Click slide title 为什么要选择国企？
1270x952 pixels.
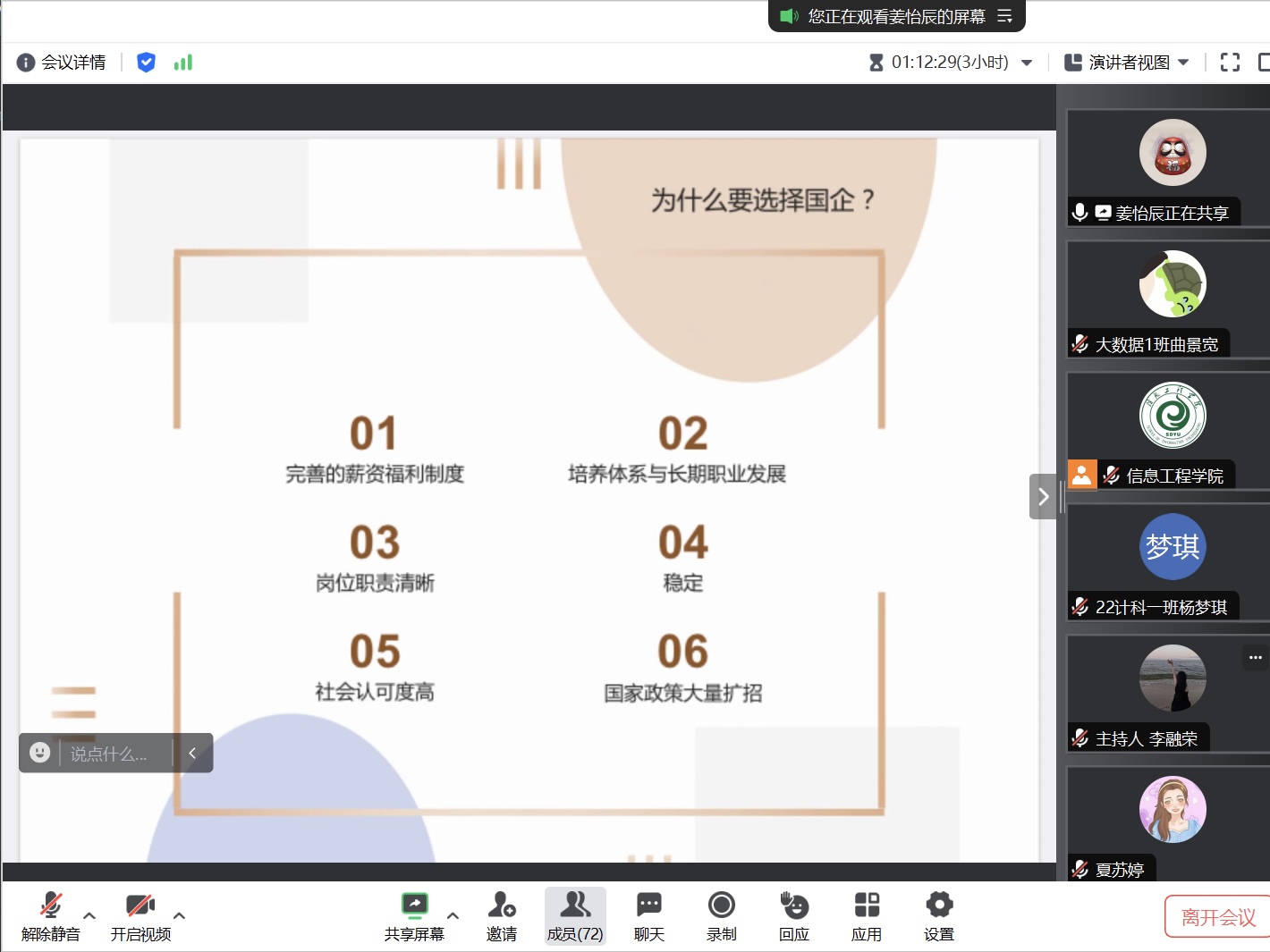click(763, 200)
